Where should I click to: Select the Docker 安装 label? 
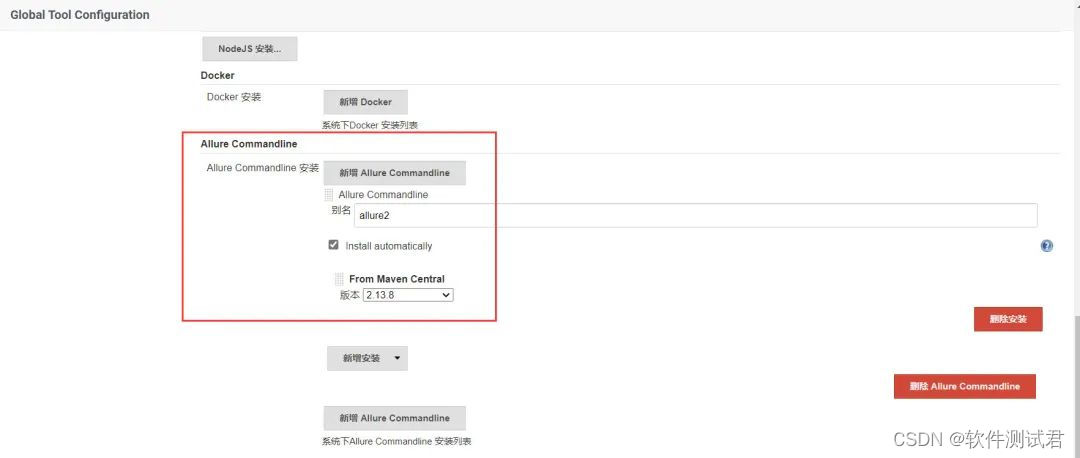[x=234, y=97]
